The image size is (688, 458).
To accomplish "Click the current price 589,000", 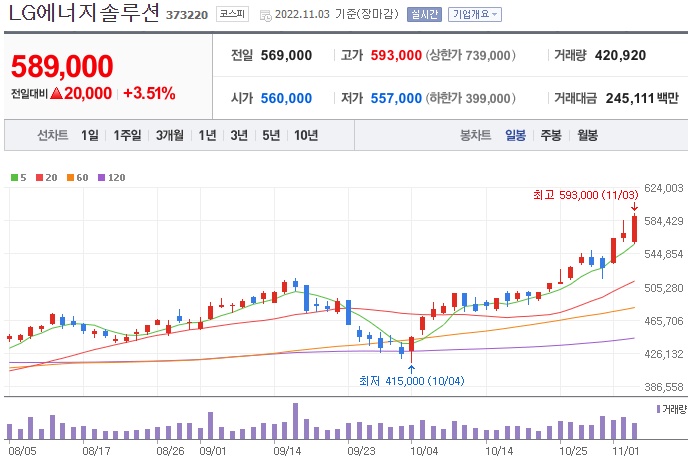I will pos(62,66).
